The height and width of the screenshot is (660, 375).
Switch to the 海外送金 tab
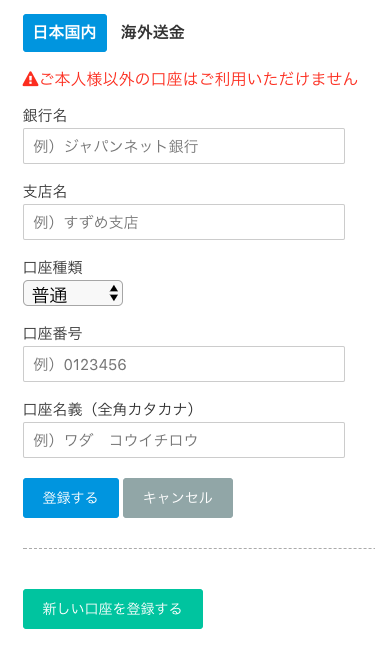coord(152,33)
